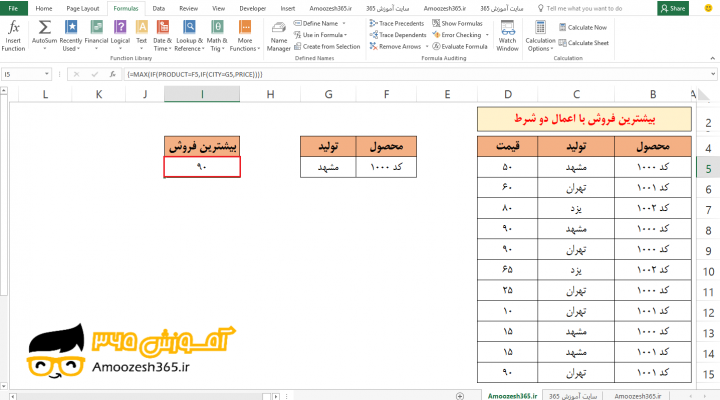Click Create from Selection
720x400 pixels.
[327, 46]
